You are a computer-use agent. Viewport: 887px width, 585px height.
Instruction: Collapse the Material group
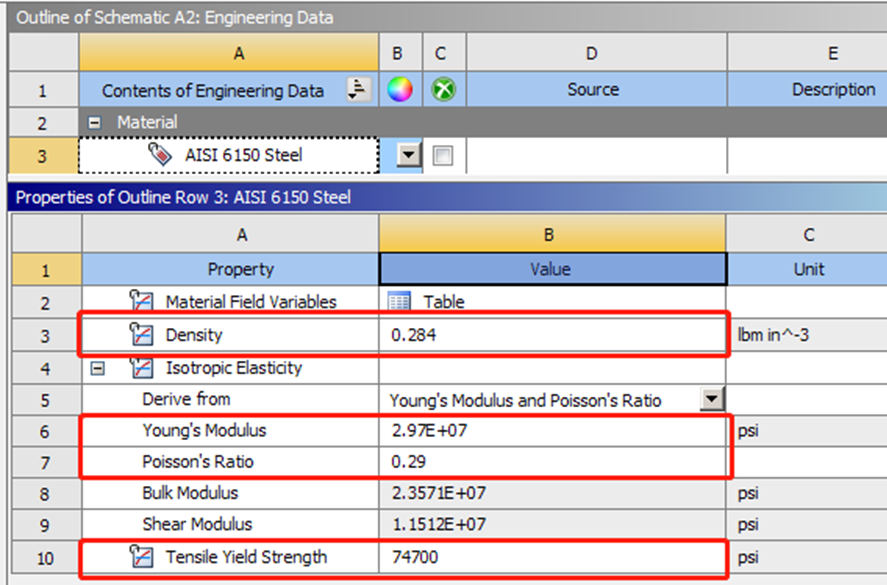[94, 122]
